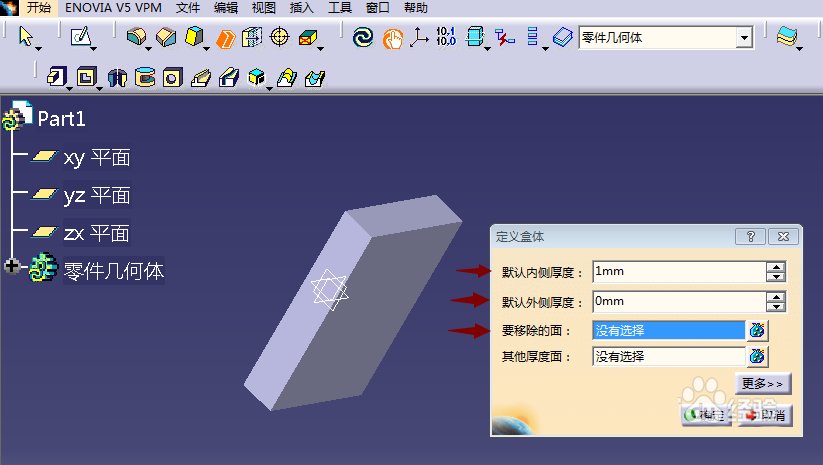Screen dimensions: 823x465
Task: Expand the 零件几何体 tree node
Action: pyautogui.click(x=12, y=266)
